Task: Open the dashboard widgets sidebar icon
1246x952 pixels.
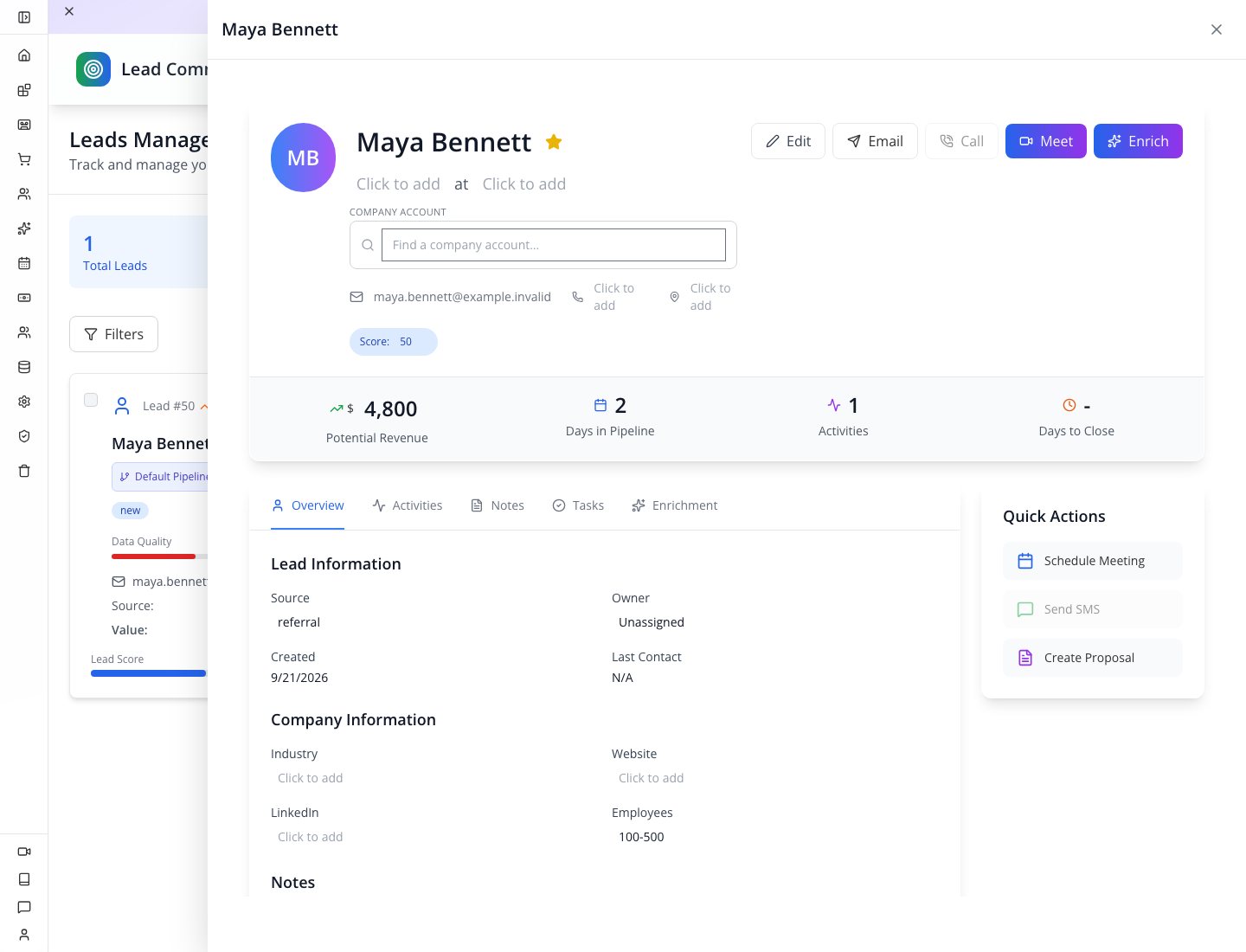Action: (24, 90)
